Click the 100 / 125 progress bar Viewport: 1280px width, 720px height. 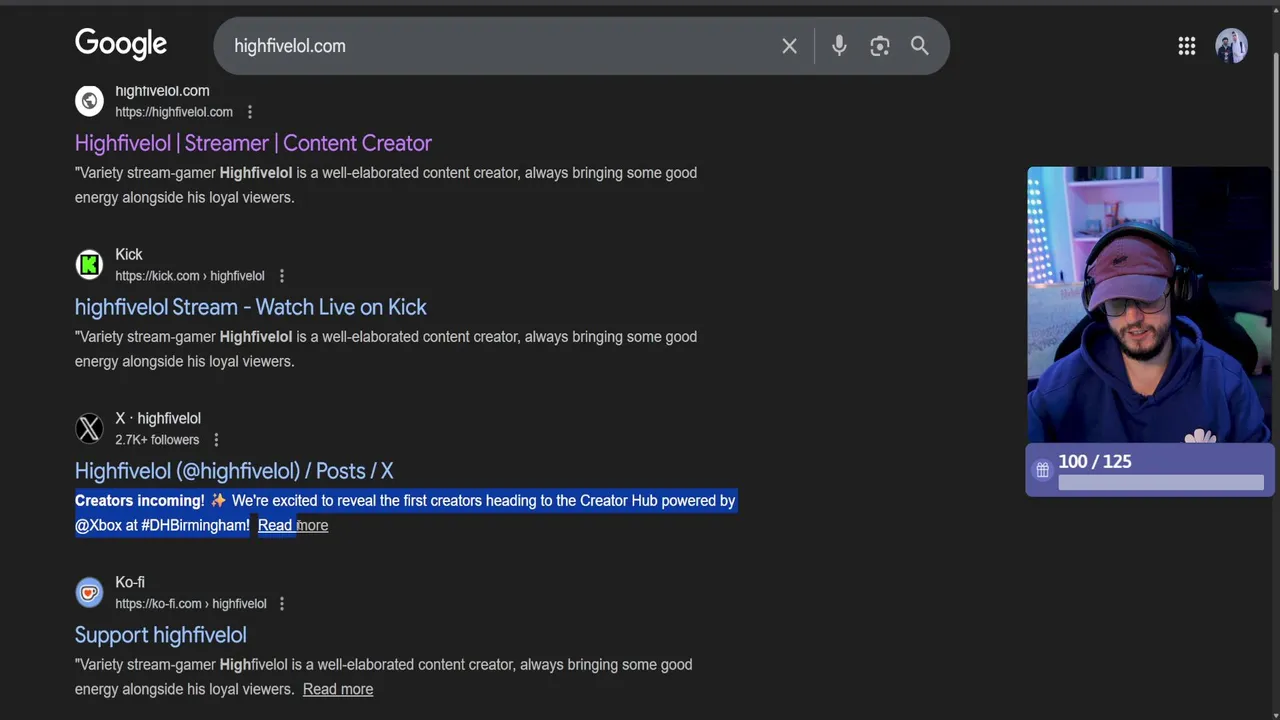(1160, 483)
